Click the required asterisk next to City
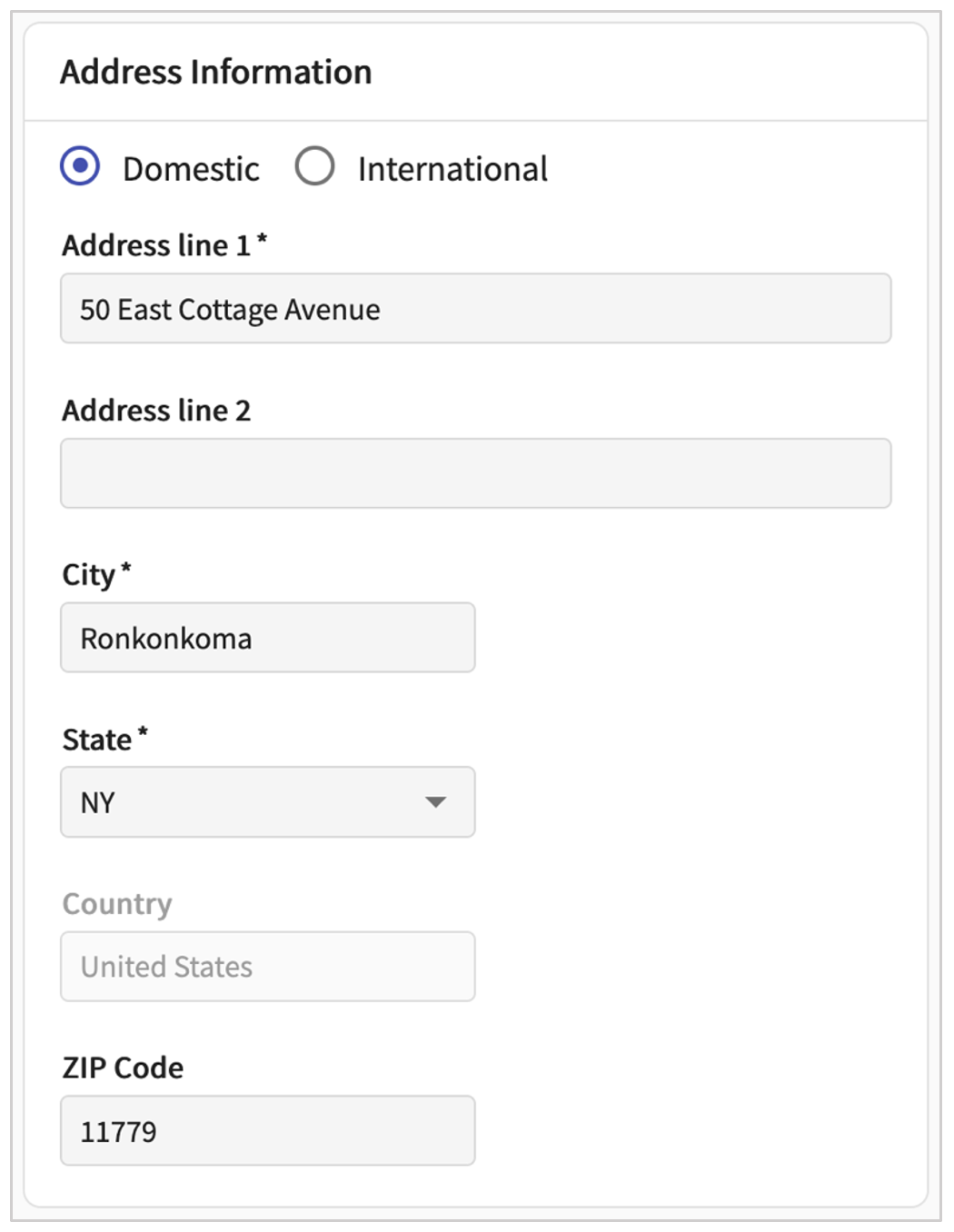The height and width of the screenshot is (1232, 954). tap(126, 570)
